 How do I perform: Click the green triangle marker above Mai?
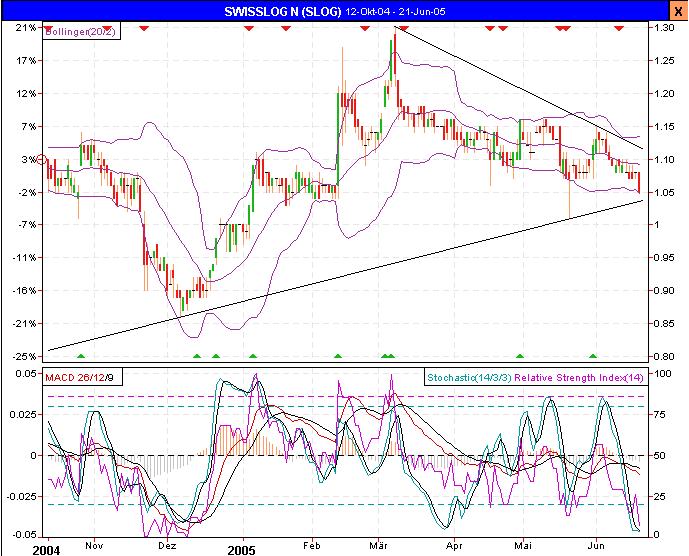(x=519, y=356)
